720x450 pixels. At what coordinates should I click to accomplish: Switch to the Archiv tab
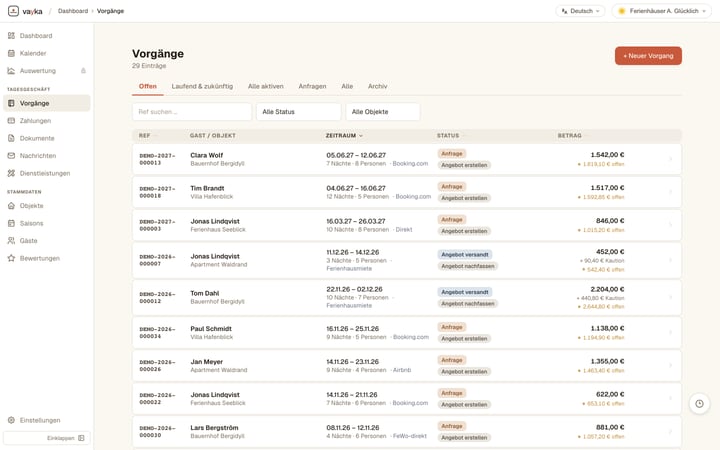(x=377, y=86)
